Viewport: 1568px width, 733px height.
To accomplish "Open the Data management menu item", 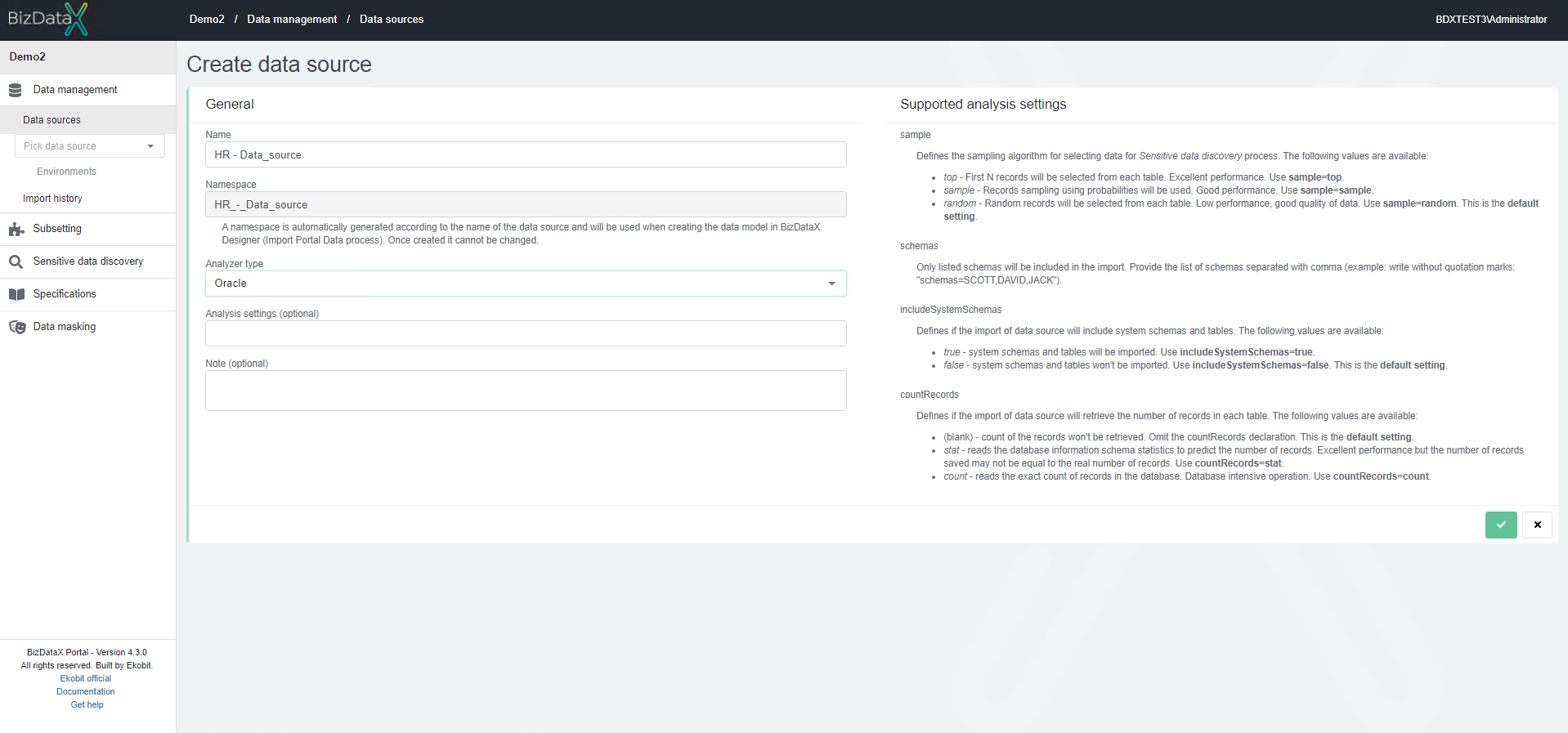I will tap(87, 90).
